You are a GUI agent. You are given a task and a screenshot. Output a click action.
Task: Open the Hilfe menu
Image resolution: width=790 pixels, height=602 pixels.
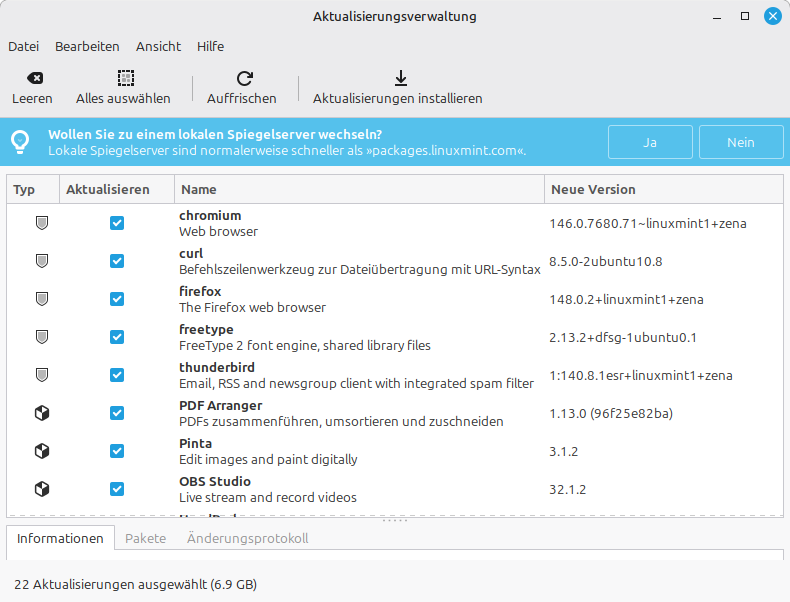(x=210, y=46)
